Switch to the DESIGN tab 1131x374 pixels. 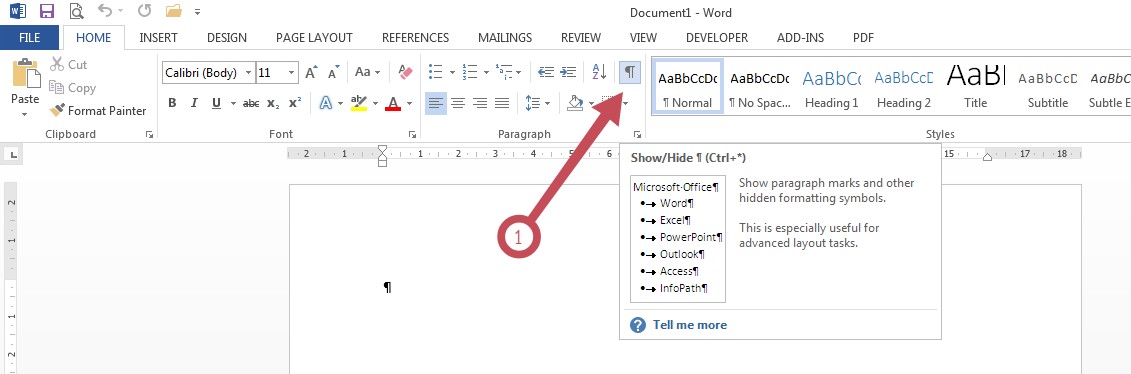click(x=226, y=37)
